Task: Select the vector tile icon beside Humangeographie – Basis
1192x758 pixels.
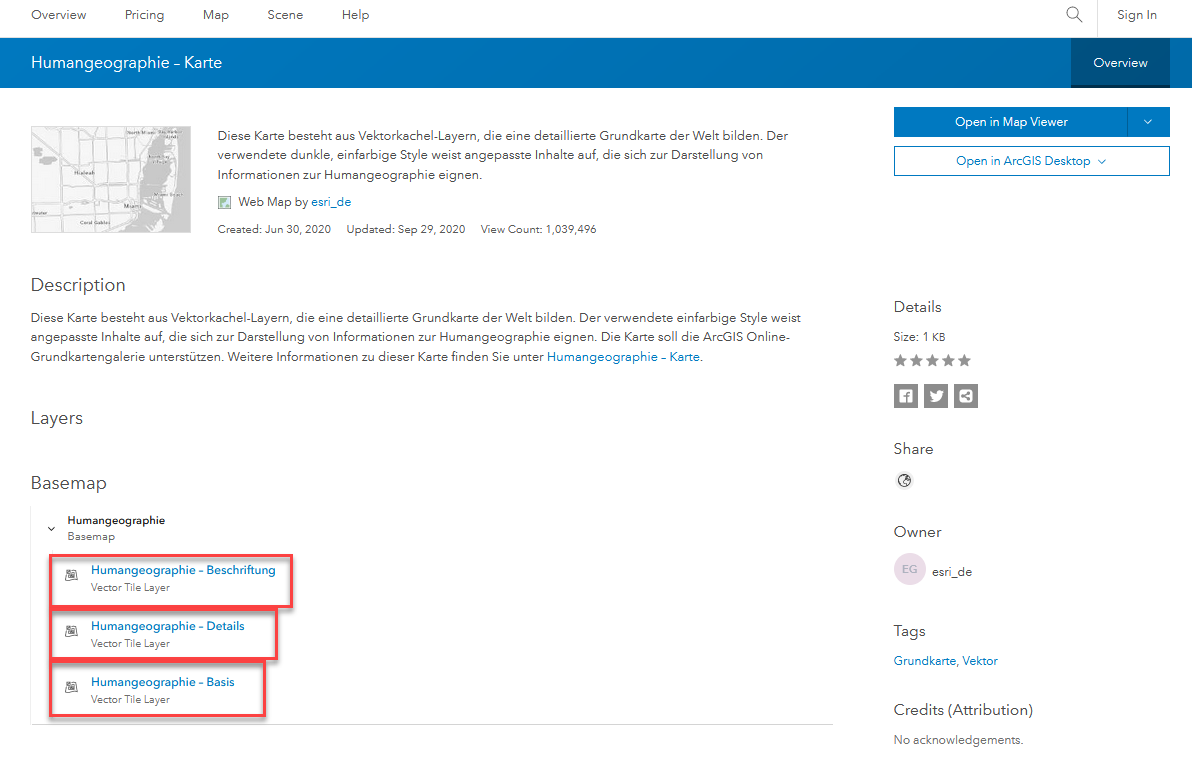Action: pos(70,686)
